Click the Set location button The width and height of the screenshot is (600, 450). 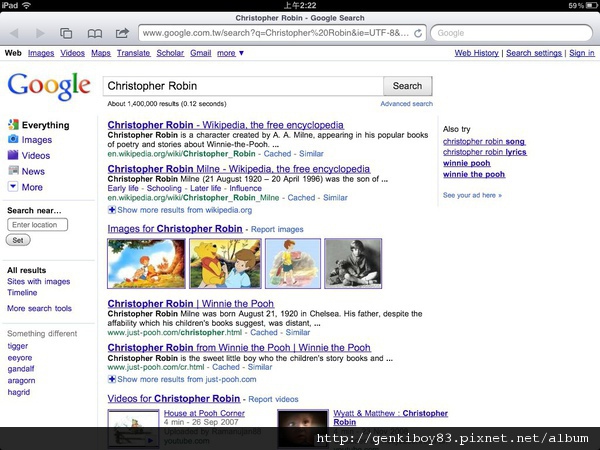point(18,240)
